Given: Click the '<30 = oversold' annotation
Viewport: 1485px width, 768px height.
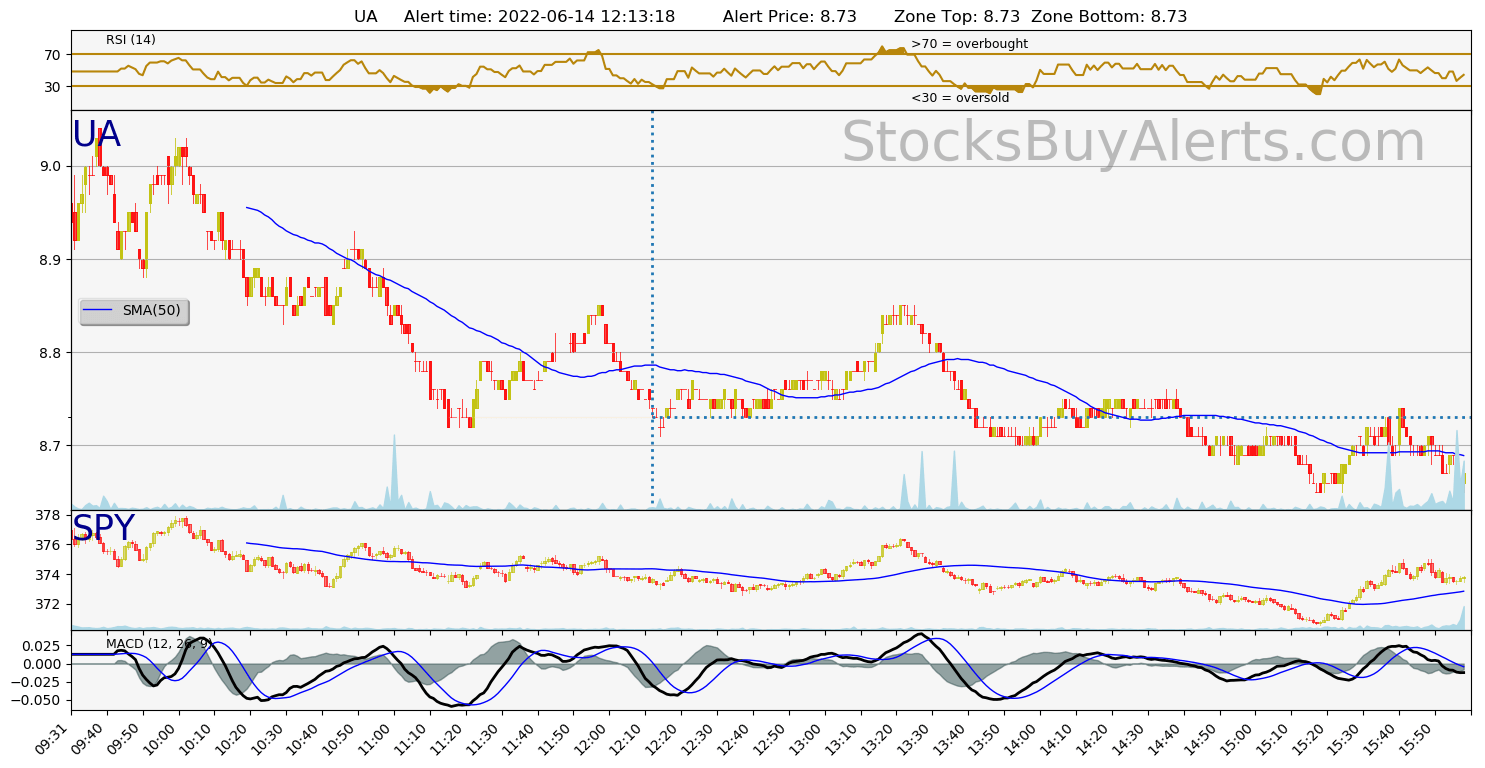Looking at the screenshot, I should (x=960, y=98).
